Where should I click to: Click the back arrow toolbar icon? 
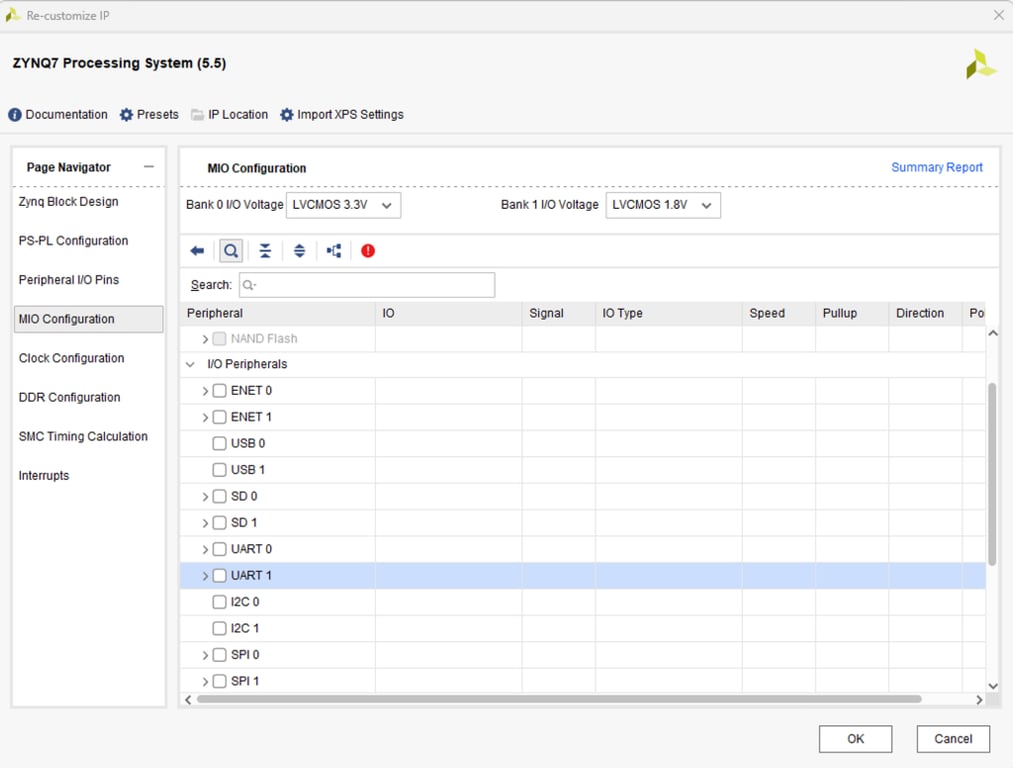[197, 251]
